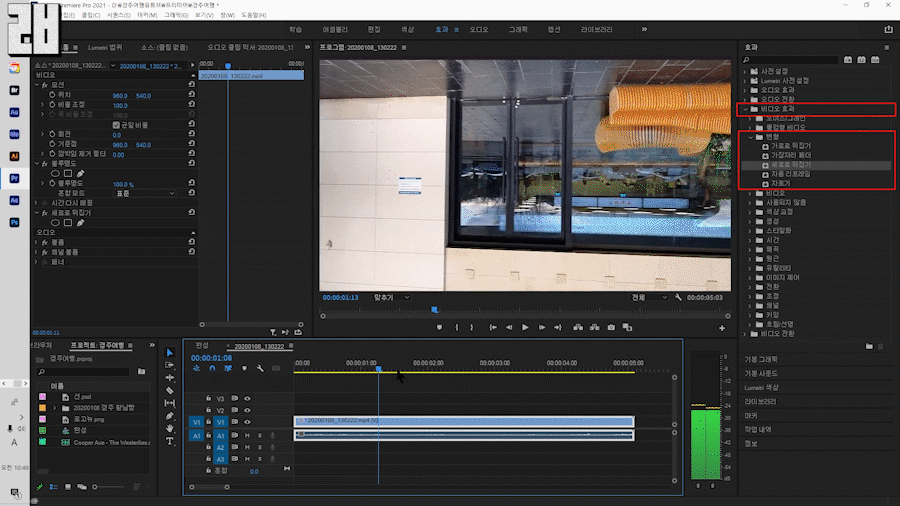Switch to the 오디오 workspace tab

pos(478,30)
